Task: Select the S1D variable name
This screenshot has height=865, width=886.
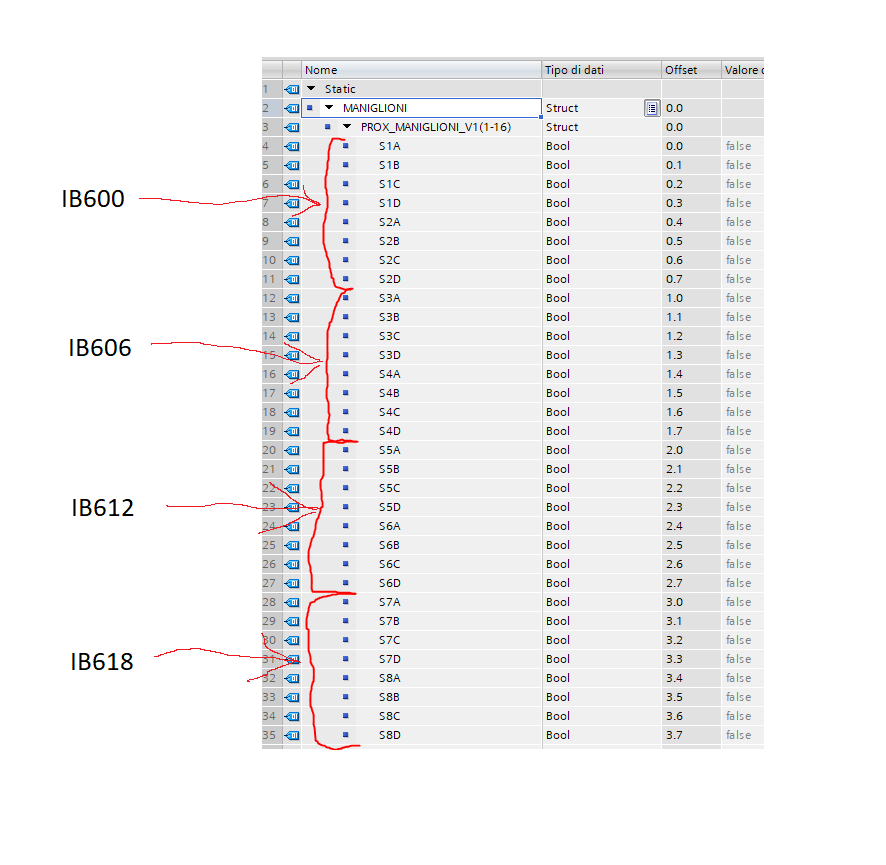Action: 389,203
